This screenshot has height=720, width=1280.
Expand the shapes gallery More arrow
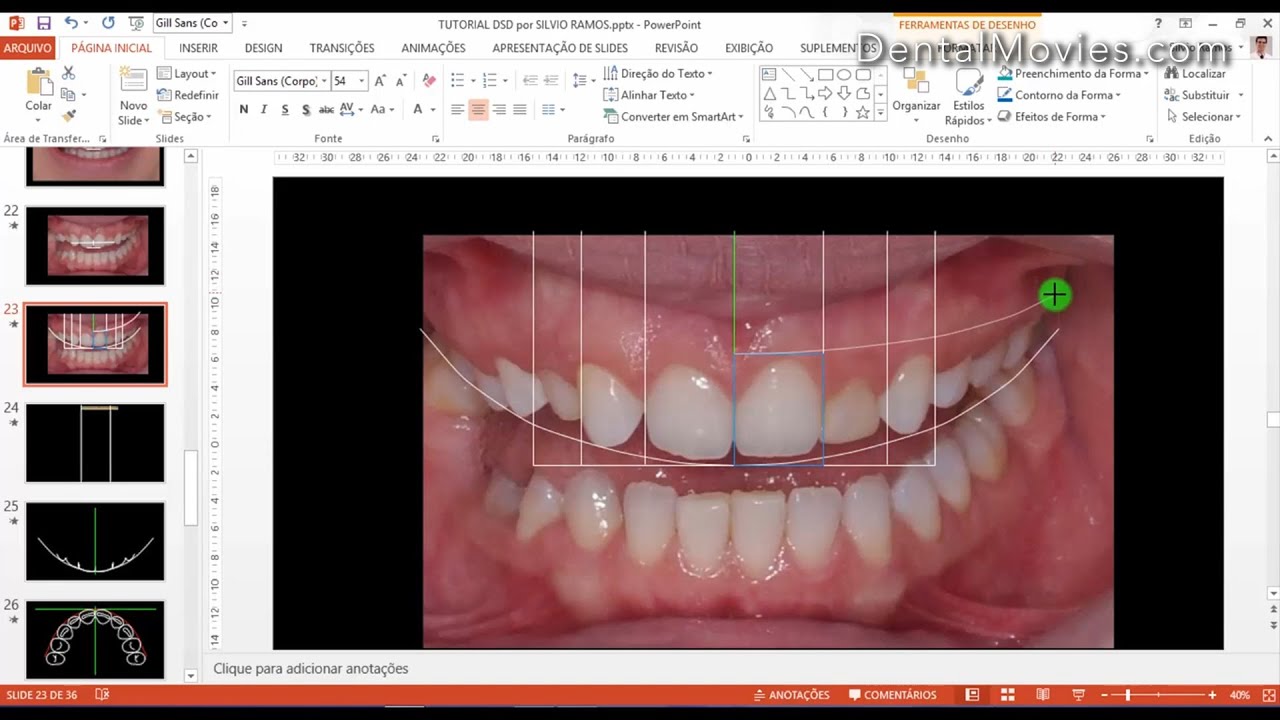click(x=881, y=114)
